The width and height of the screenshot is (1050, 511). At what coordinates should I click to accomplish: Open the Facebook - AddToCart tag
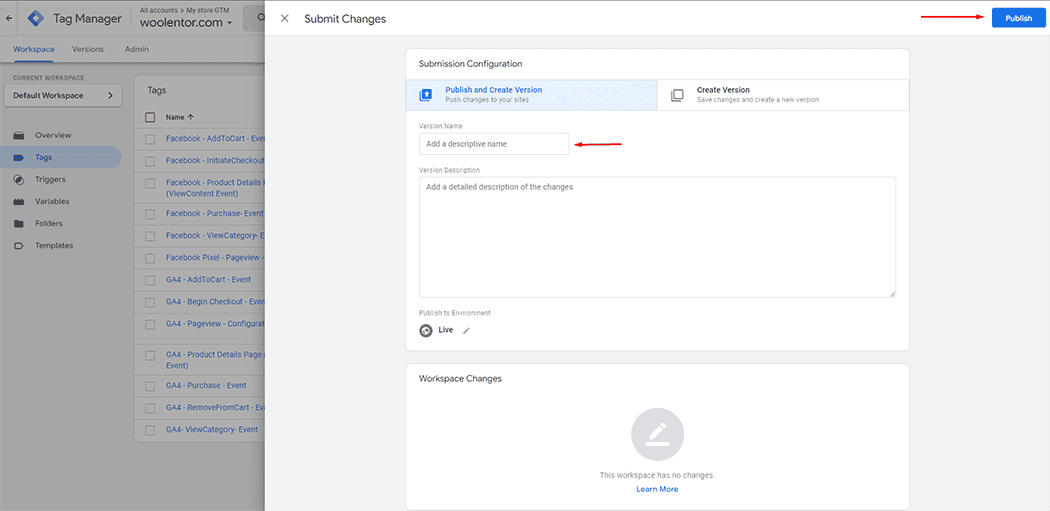click(x=216, y=139)
